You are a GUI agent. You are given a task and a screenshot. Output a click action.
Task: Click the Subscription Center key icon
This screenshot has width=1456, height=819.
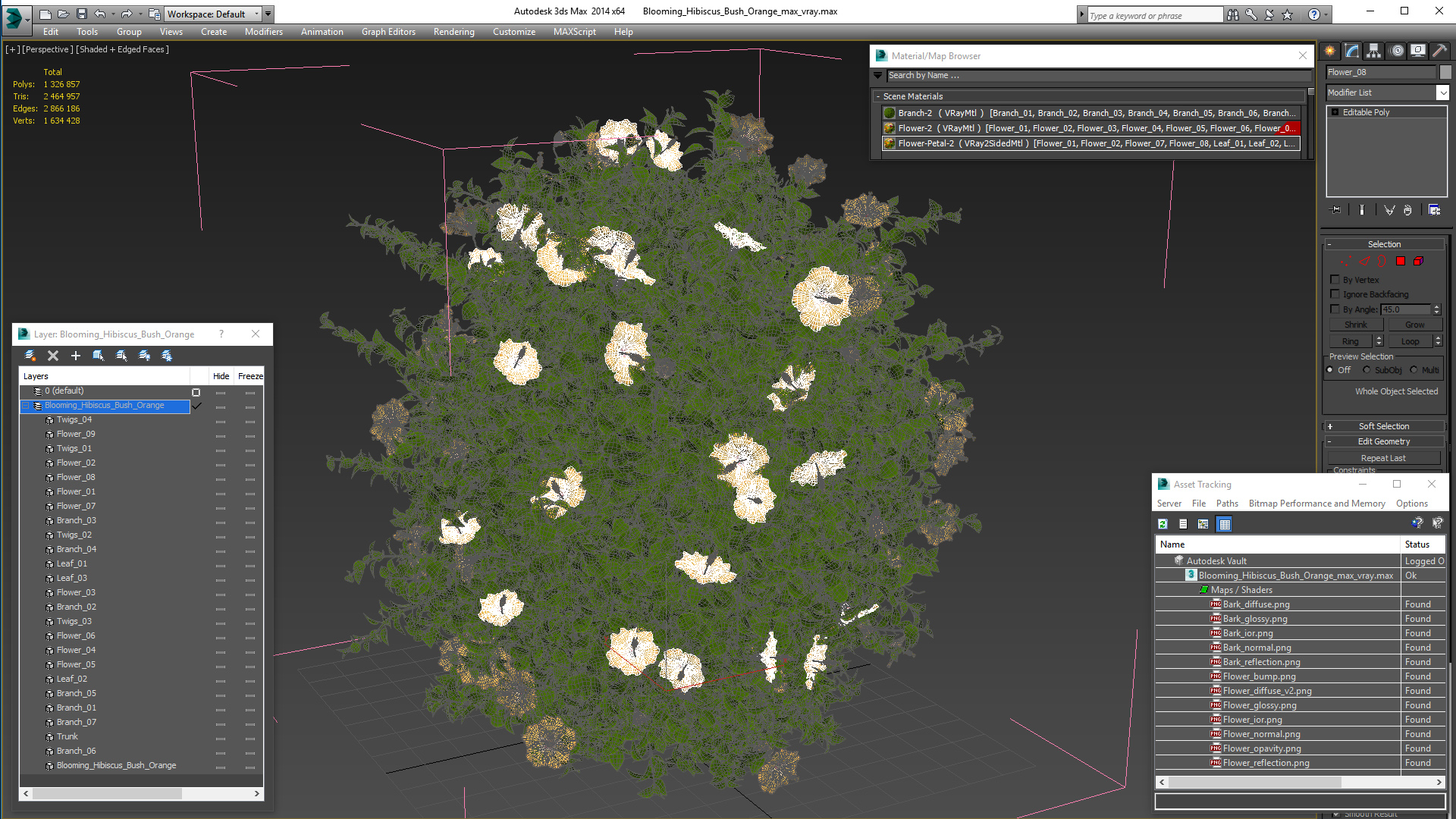1251,14
